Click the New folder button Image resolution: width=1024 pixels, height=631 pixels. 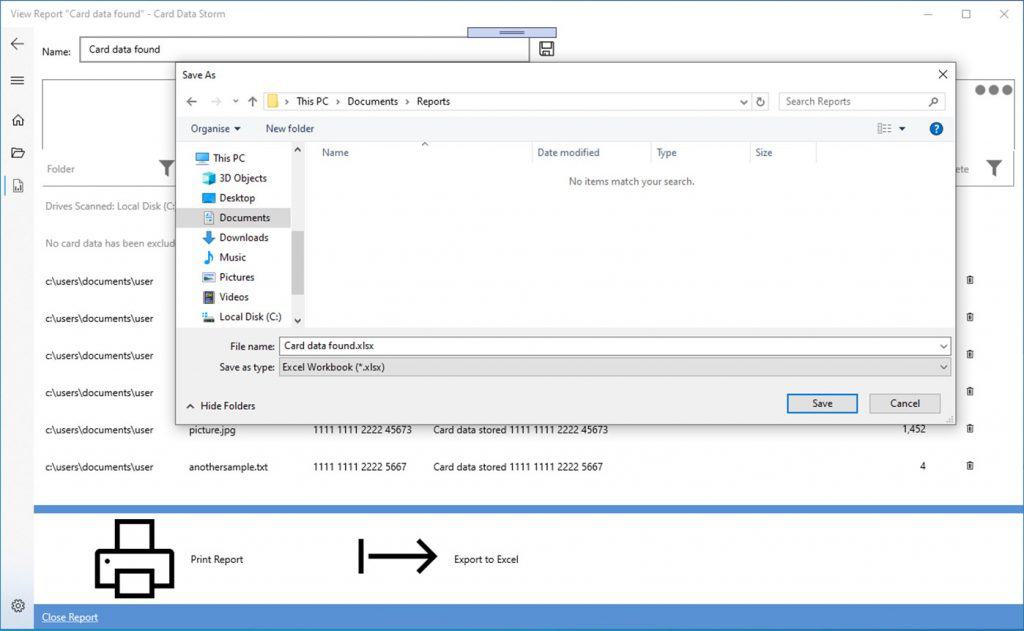289,129
